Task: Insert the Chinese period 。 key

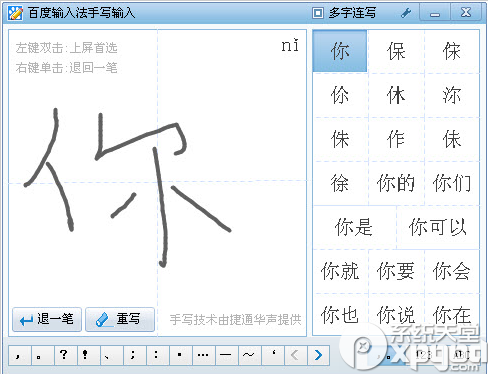Action: (x=43, y=355)
